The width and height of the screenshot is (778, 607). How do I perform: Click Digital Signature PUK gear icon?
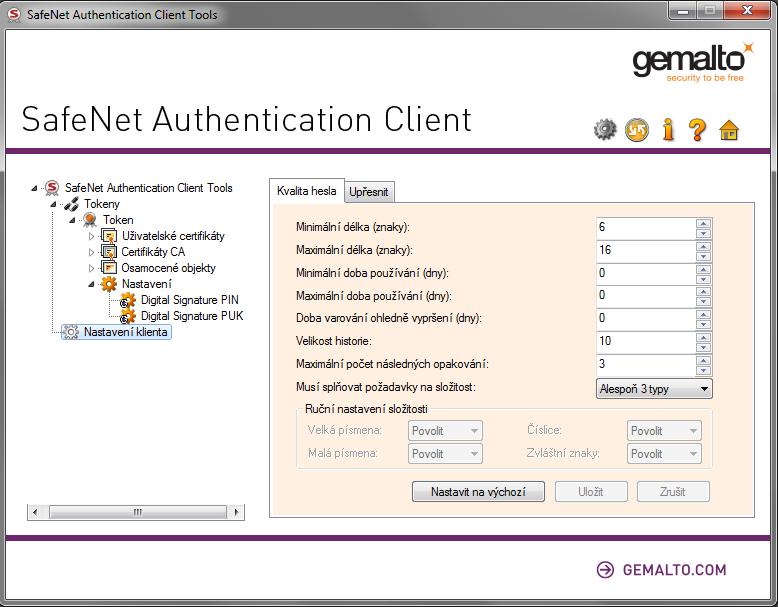click(128, 316)
